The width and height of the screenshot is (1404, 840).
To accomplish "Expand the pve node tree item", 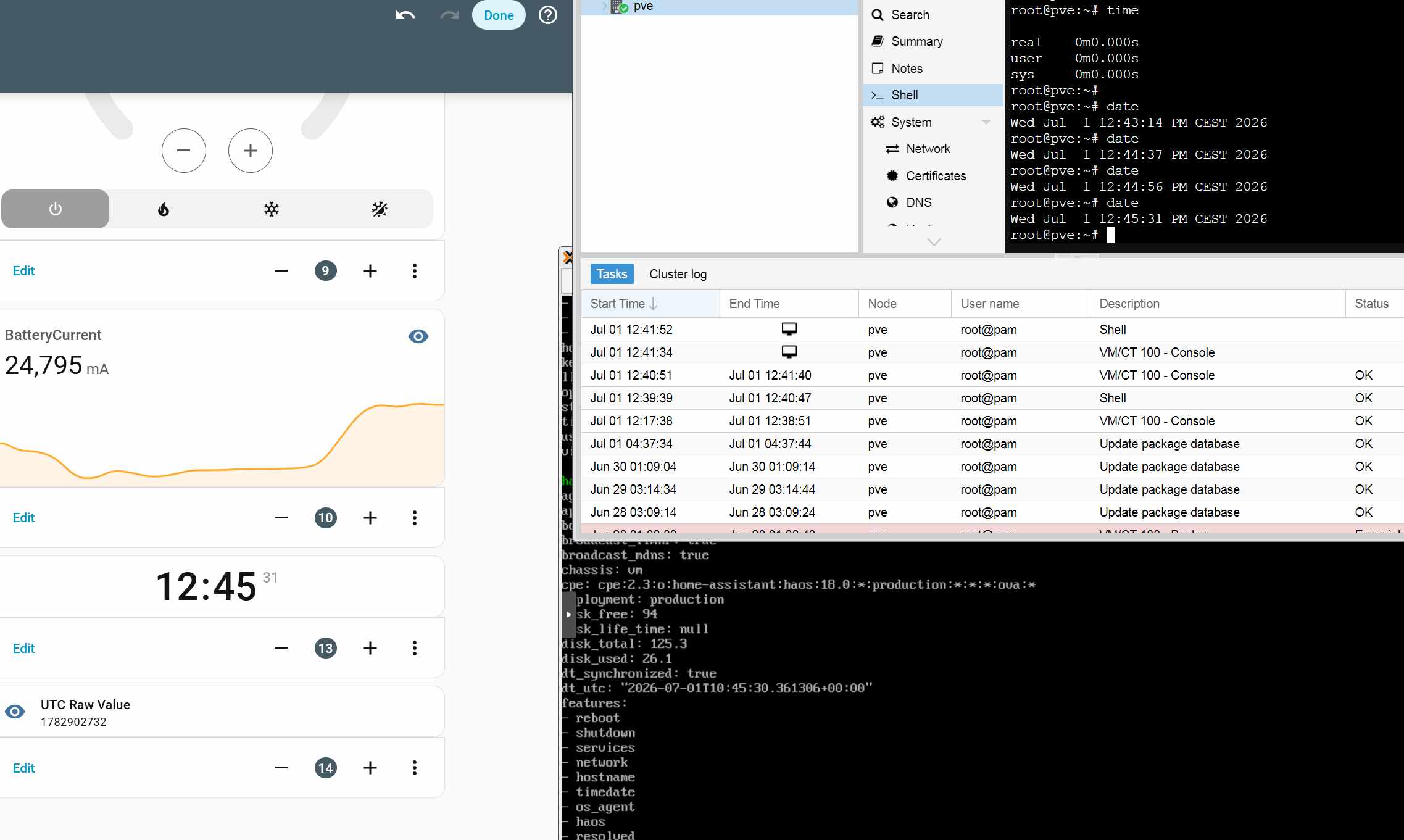I will [x=604, y=6].
